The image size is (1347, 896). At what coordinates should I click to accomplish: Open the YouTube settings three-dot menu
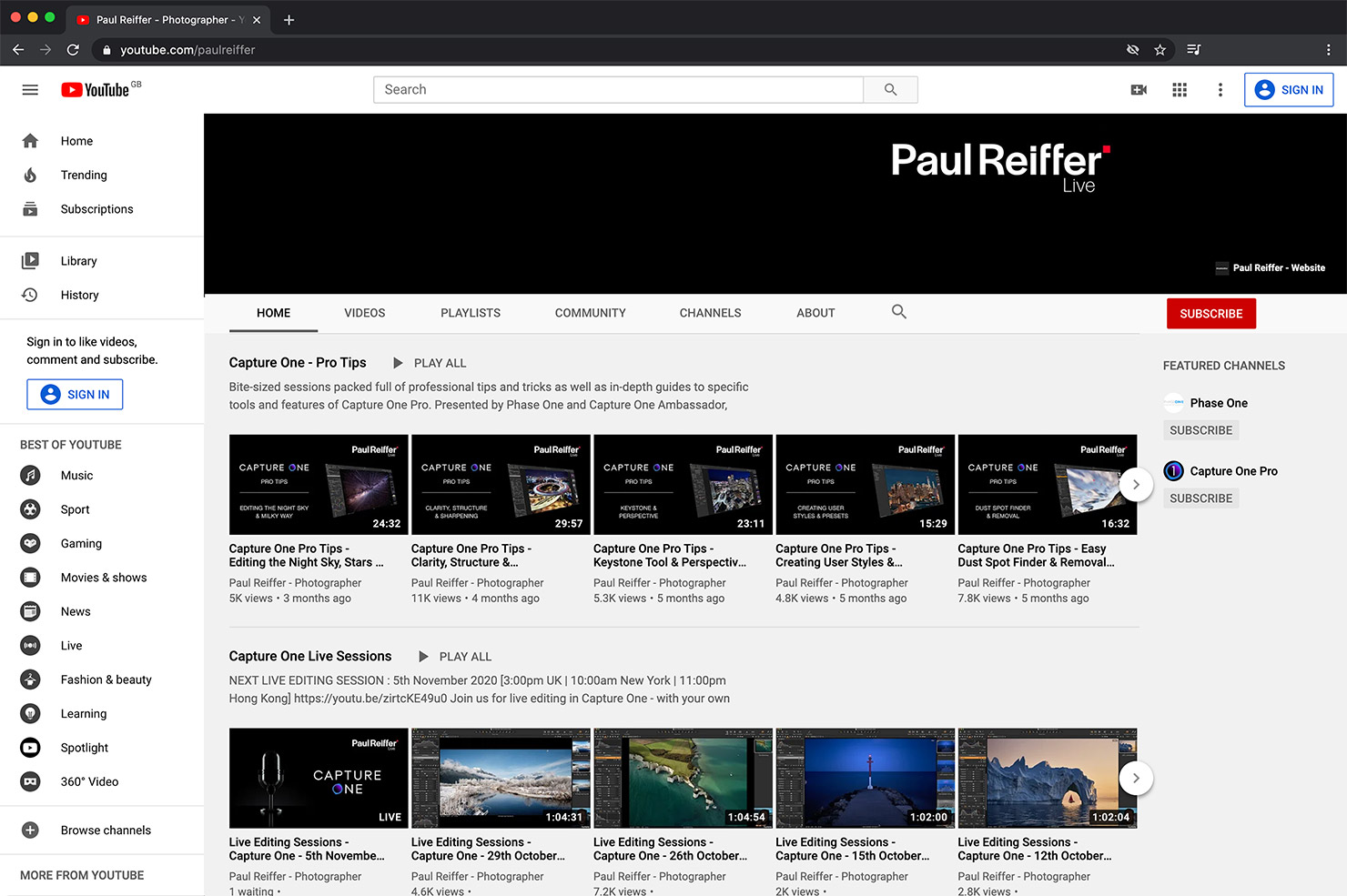[1220, 89]
